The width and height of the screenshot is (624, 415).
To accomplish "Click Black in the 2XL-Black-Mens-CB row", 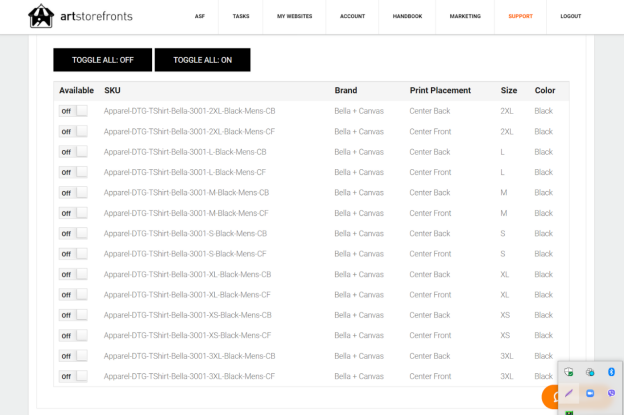I will click(x=544, y=111).
